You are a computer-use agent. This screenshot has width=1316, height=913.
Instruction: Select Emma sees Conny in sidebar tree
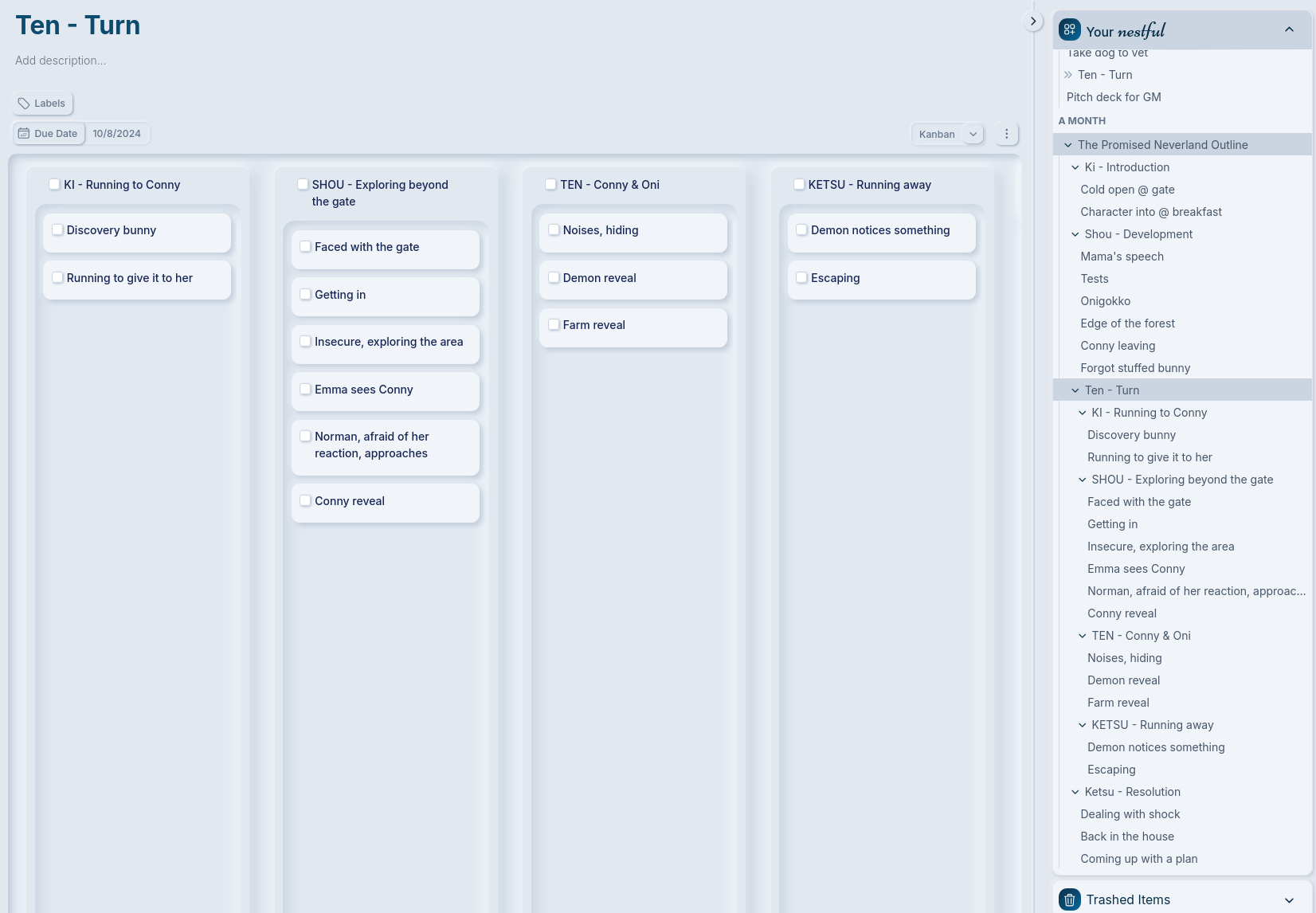pyautogui.click(x=1136, y=569)
